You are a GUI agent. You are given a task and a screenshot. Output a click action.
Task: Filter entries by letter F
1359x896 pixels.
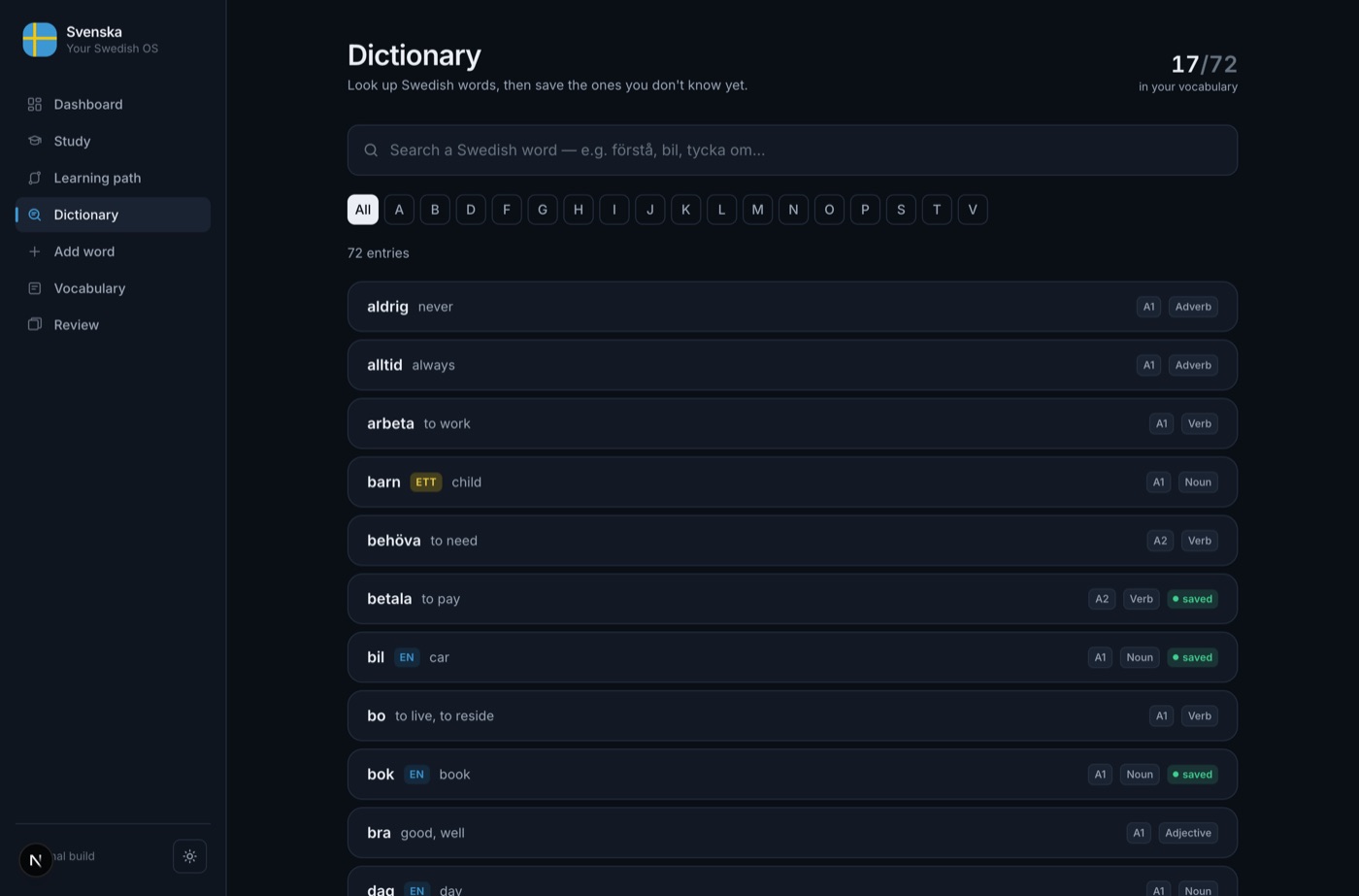pos(507,210)
